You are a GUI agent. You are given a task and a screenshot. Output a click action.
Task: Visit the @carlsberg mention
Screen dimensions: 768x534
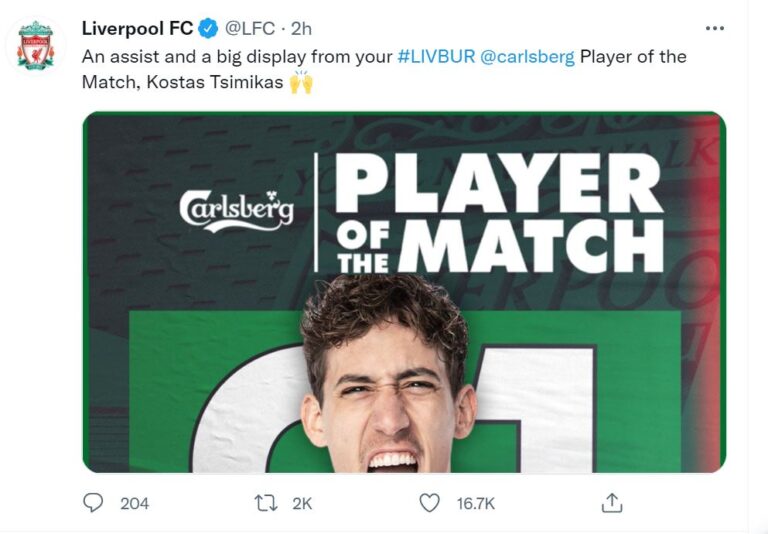tap(528, 57)
